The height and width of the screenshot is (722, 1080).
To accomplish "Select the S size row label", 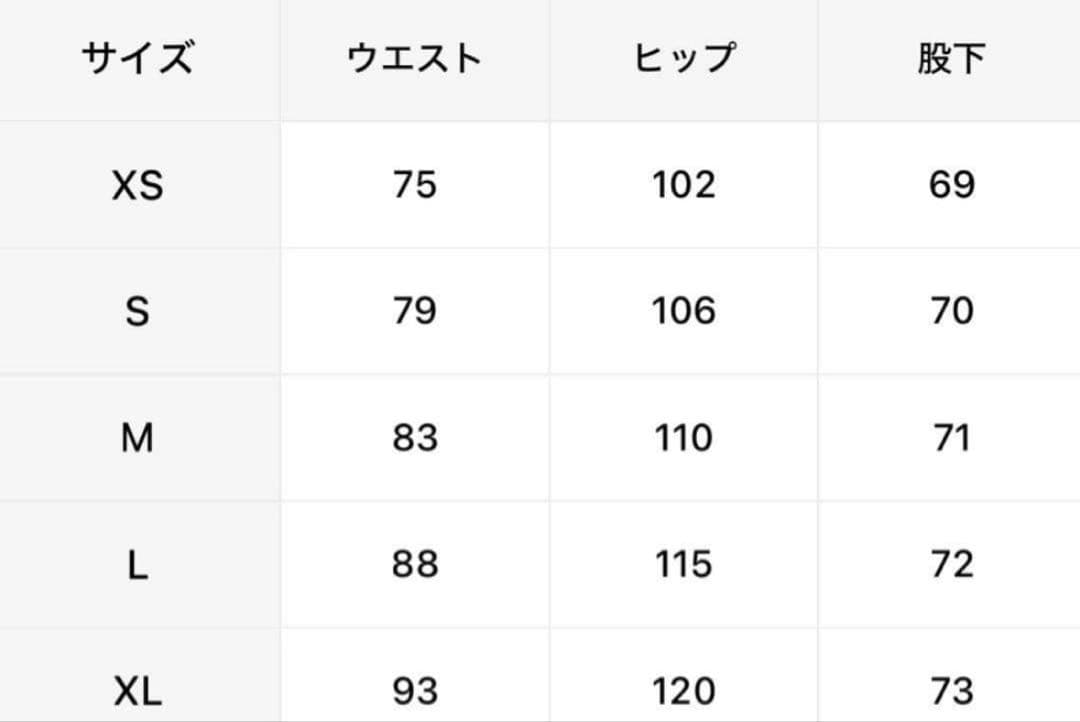I will (x=137, y=311).
